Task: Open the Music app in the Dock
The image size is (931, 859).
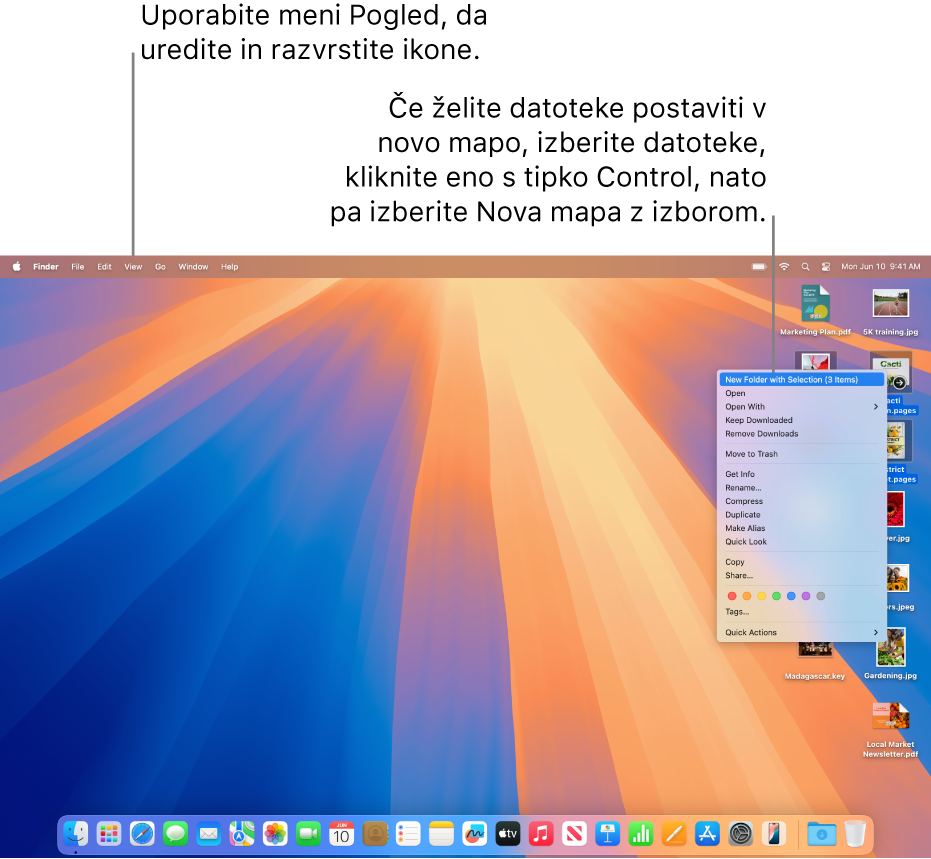Action: point(542,834)
